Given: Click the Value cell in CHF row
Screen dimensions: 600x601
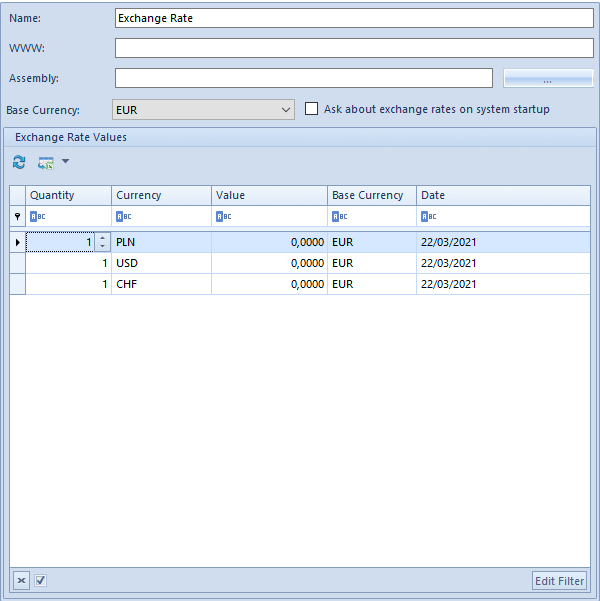Looking at the screenshot, I should click(x=269, y=284).
